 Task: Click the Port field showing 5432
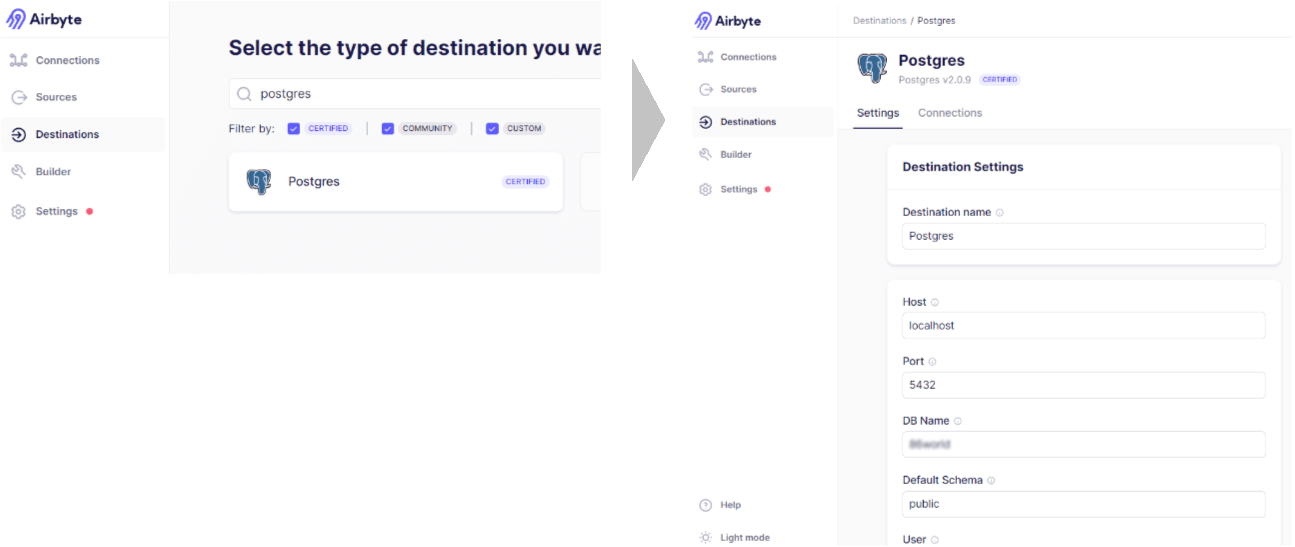tap(1083, 385)
